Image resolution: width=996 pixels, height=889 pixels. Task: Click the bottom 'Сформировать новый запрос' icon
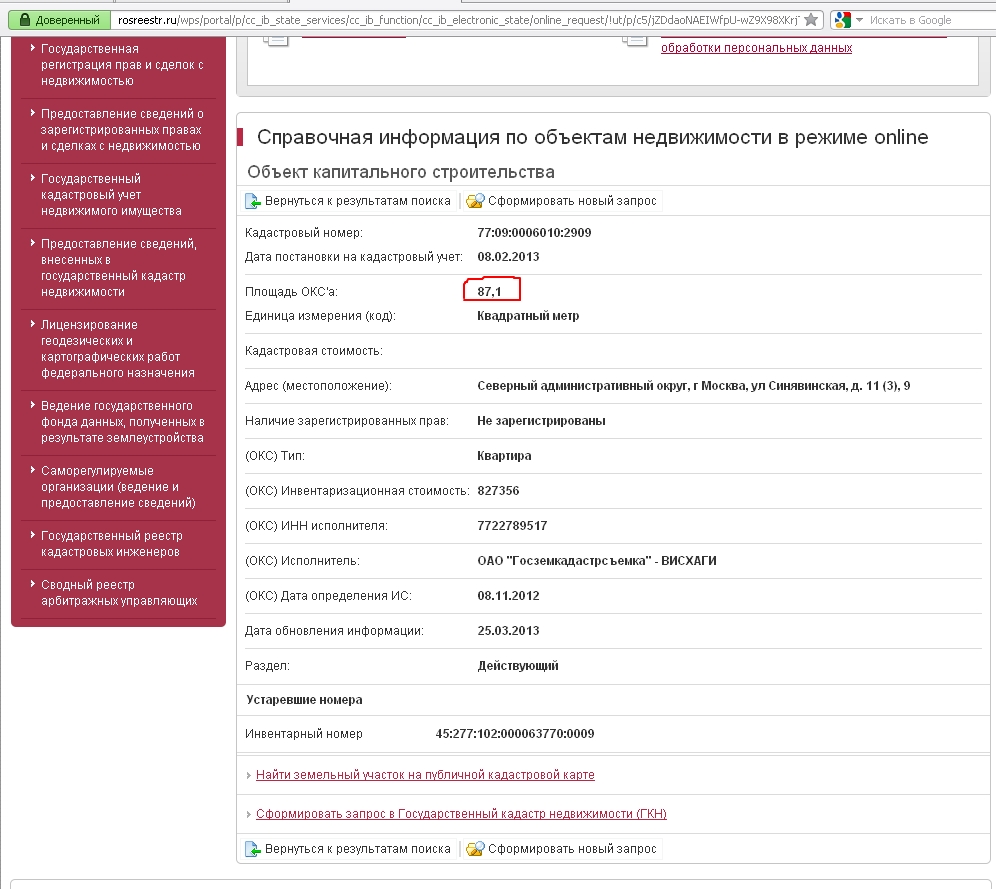(x=476, y=849)
